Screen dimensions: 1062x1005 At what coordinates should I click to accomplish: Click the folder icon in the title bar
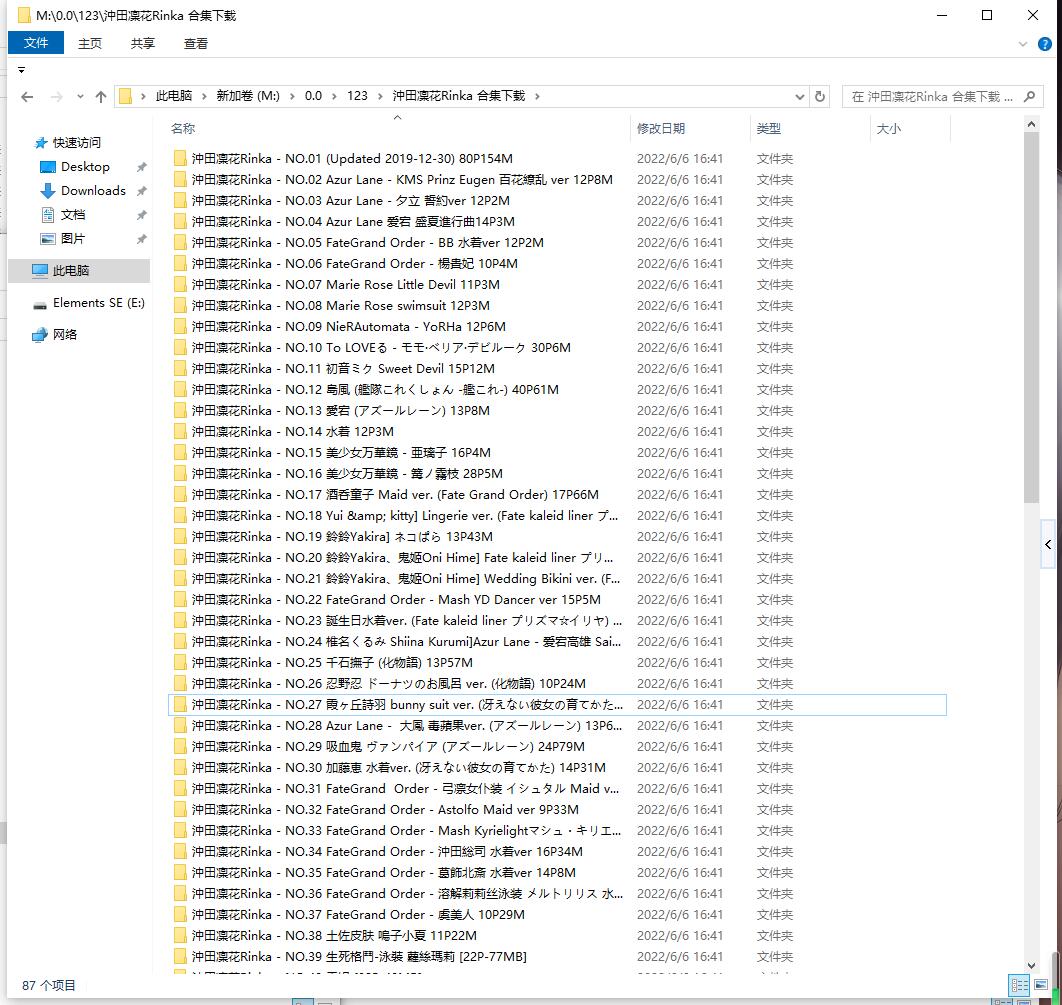[24, 15]
